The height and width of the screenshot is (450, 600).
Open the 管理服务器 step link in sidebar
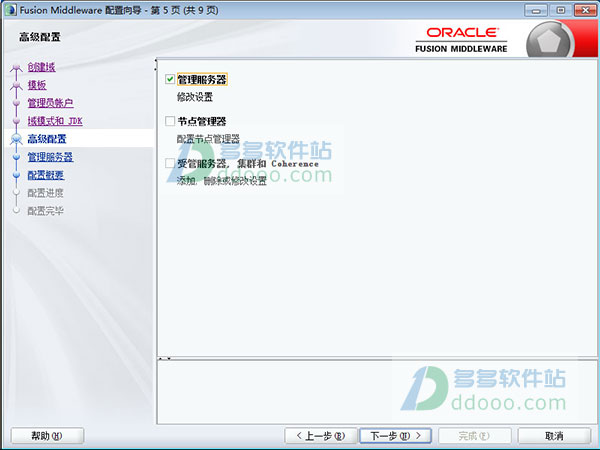[50, 157]
